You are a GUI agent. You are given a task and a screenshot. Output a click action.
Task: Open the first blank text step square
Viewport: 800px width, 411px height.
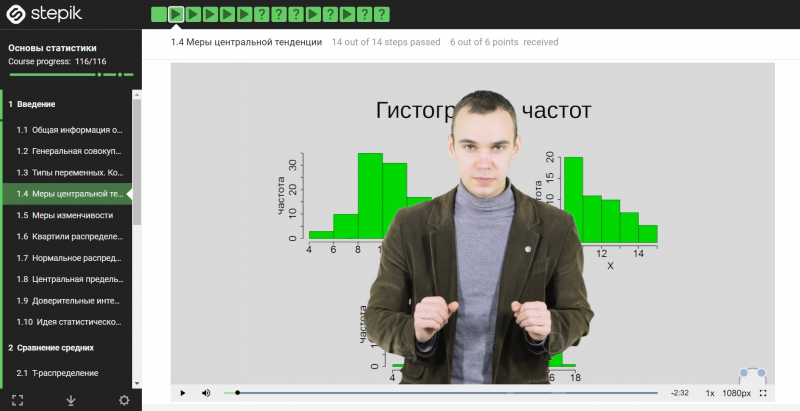click(158, 14)
